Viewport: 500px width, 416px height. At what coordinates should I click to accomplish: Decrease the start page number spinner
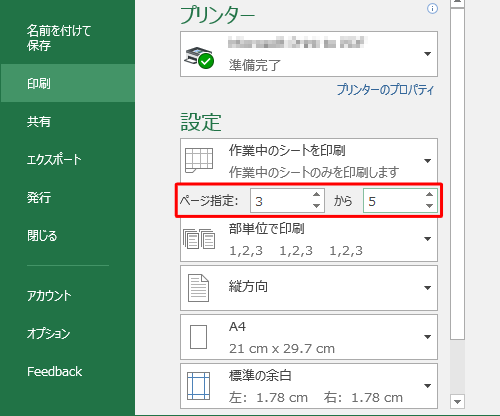pos(317,206)
